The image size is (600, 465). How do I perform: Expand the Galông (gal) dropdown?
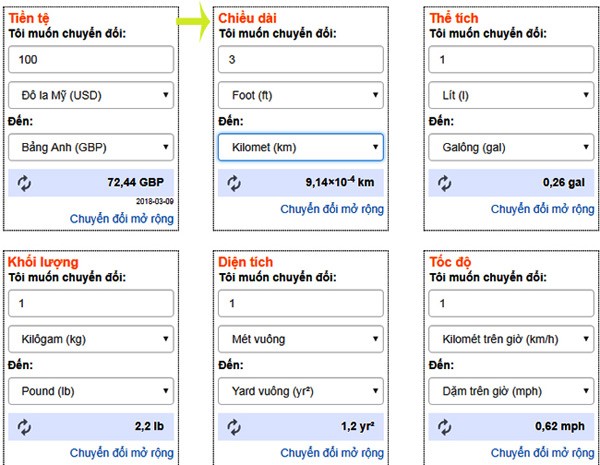(511, 148)
